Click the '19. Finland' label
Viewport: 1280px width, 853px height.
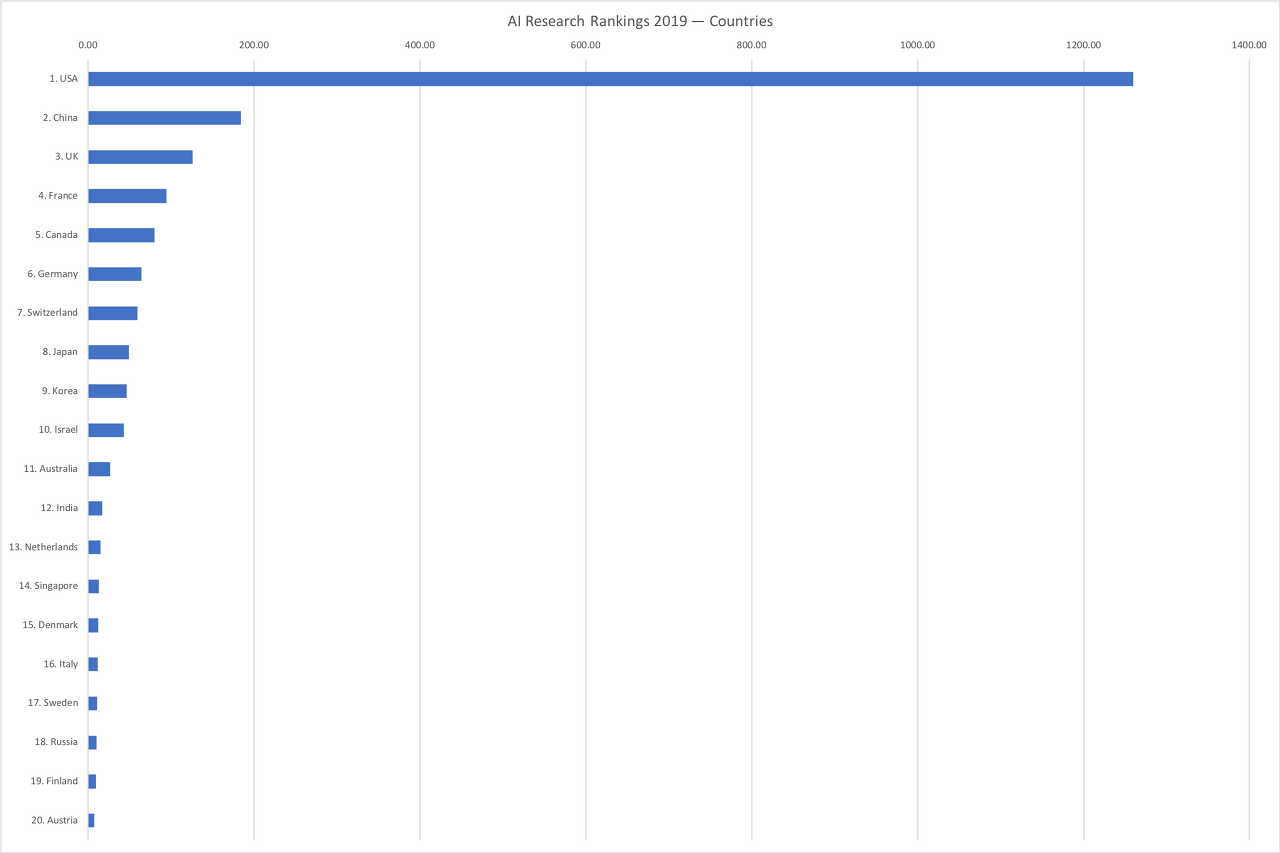click(x=54, y=781)
